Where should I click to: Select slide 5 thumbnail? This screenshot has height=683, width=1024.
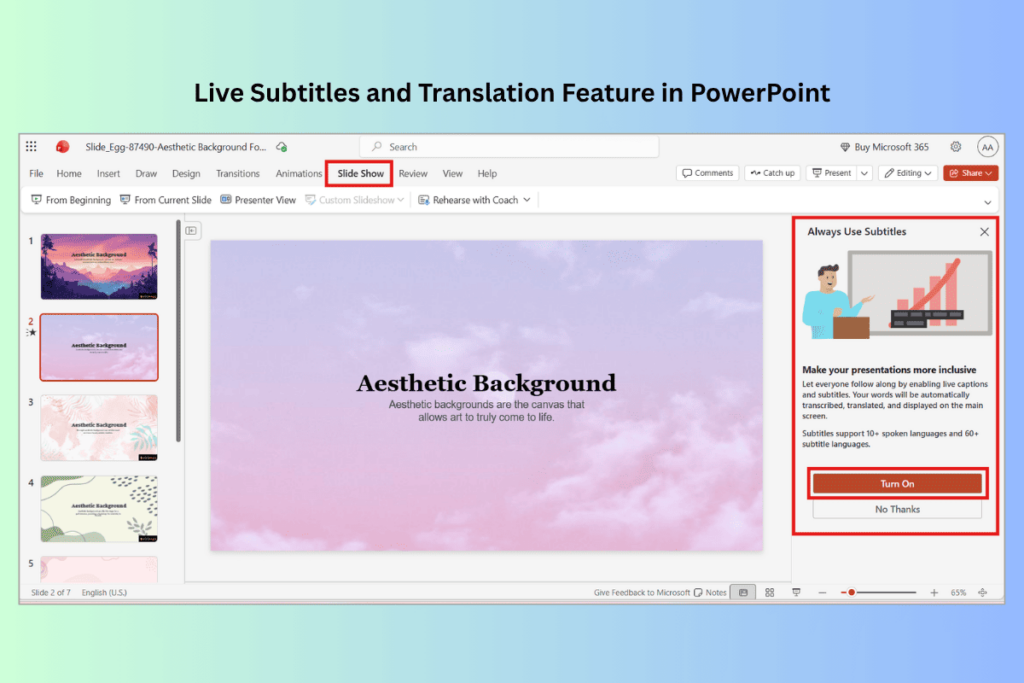(x=99, y=569)
